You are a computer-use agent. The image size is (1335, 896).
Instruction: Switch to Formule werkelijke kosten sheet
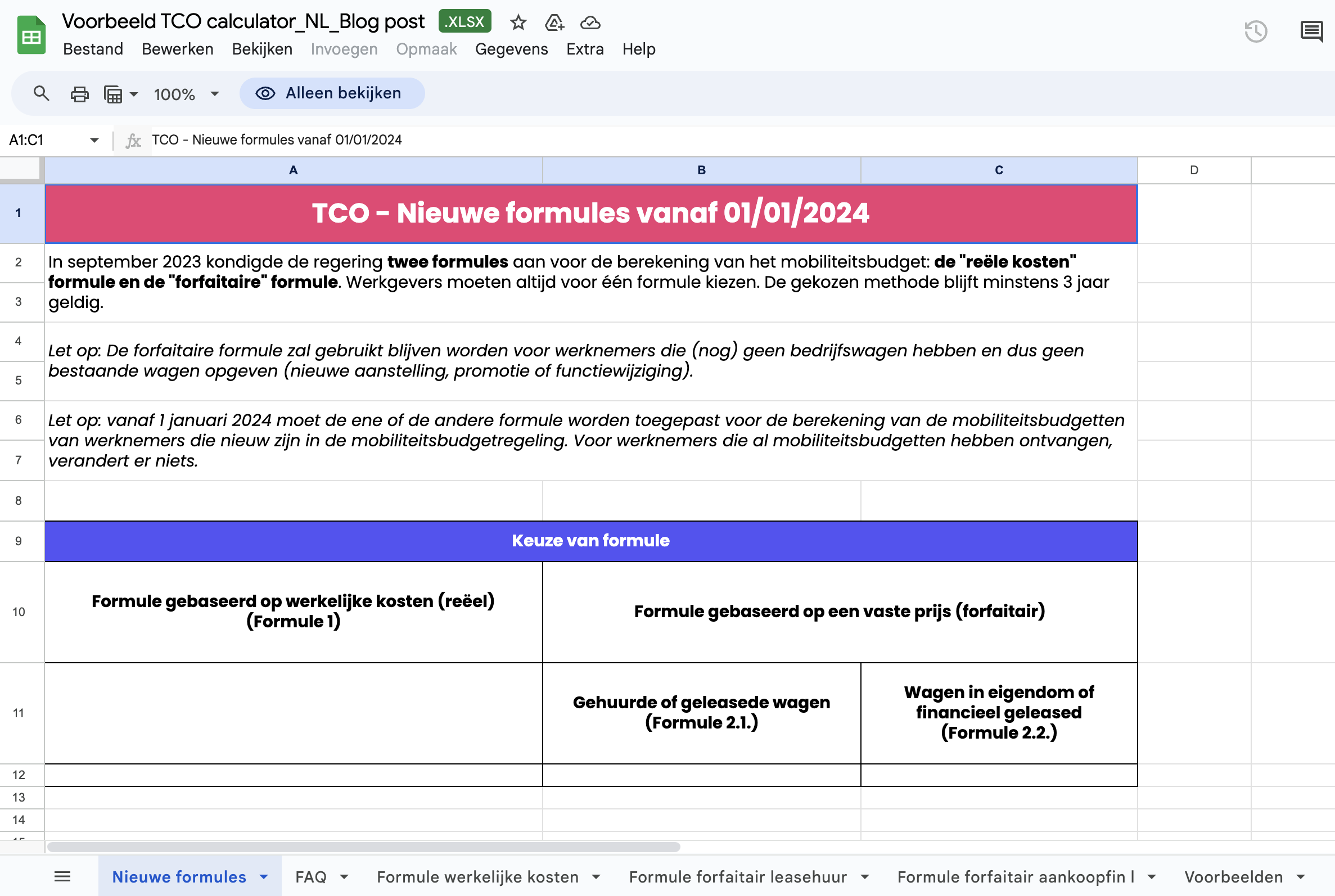tap(478, 876)
